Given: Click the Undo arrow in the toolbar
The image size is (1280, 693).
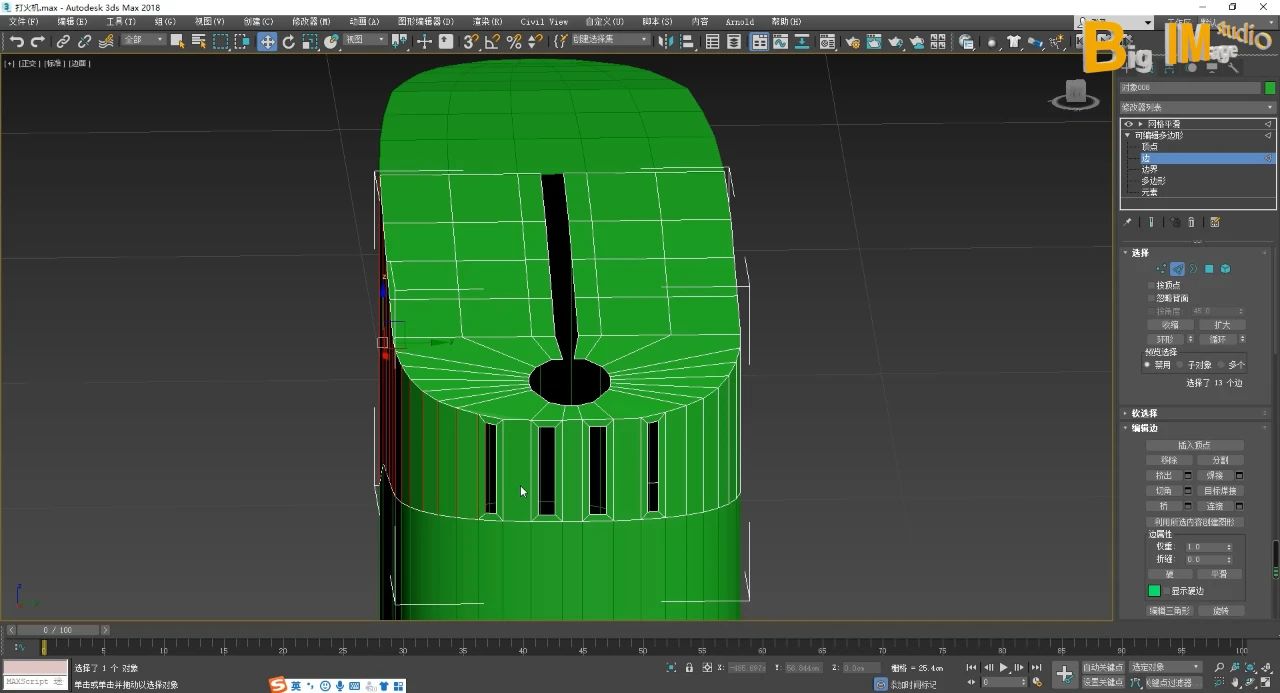Looking at the screenshot, I should click(x=16, y=41).
